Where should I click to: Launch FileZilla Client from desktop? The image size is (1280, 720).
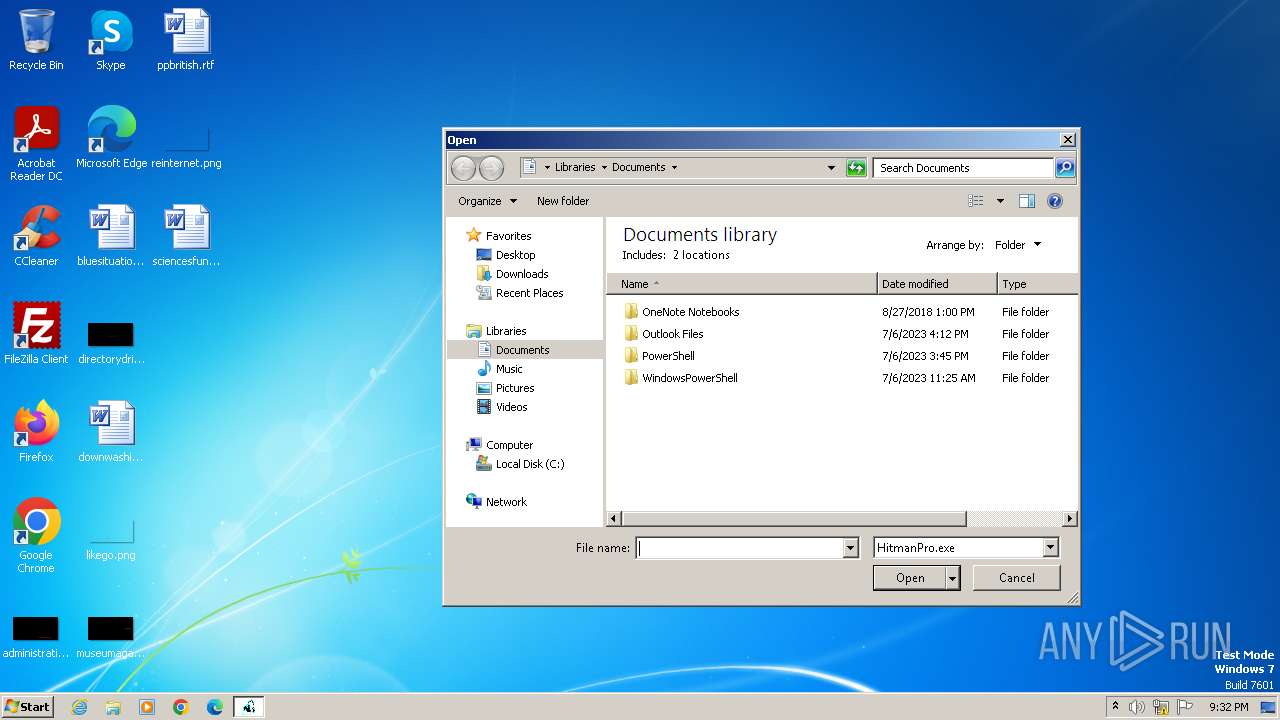click(36, 333)
